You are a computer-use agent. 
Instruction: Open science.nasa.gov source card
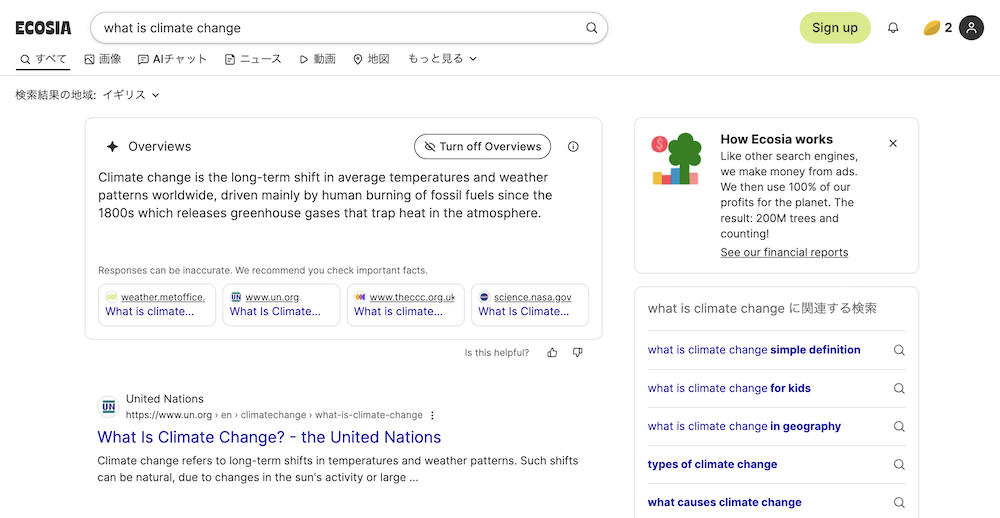click(529, 304)
